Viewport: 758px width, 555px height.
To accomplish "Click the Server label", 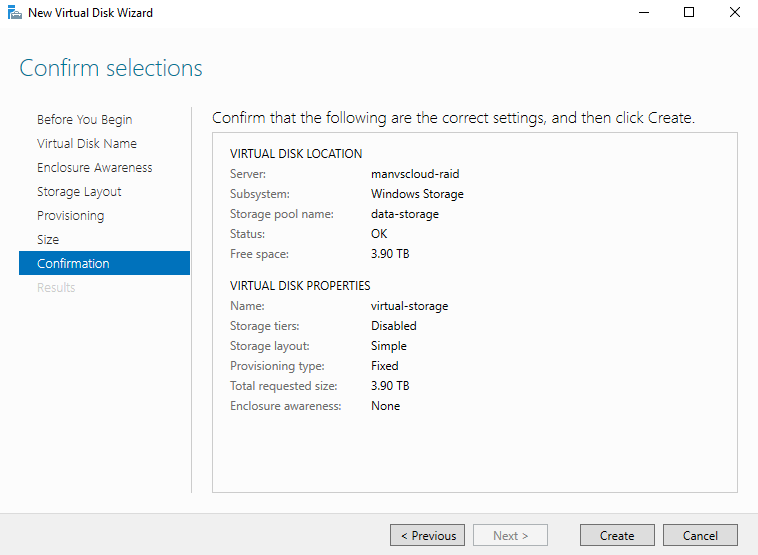I will (x=248, y=174).
